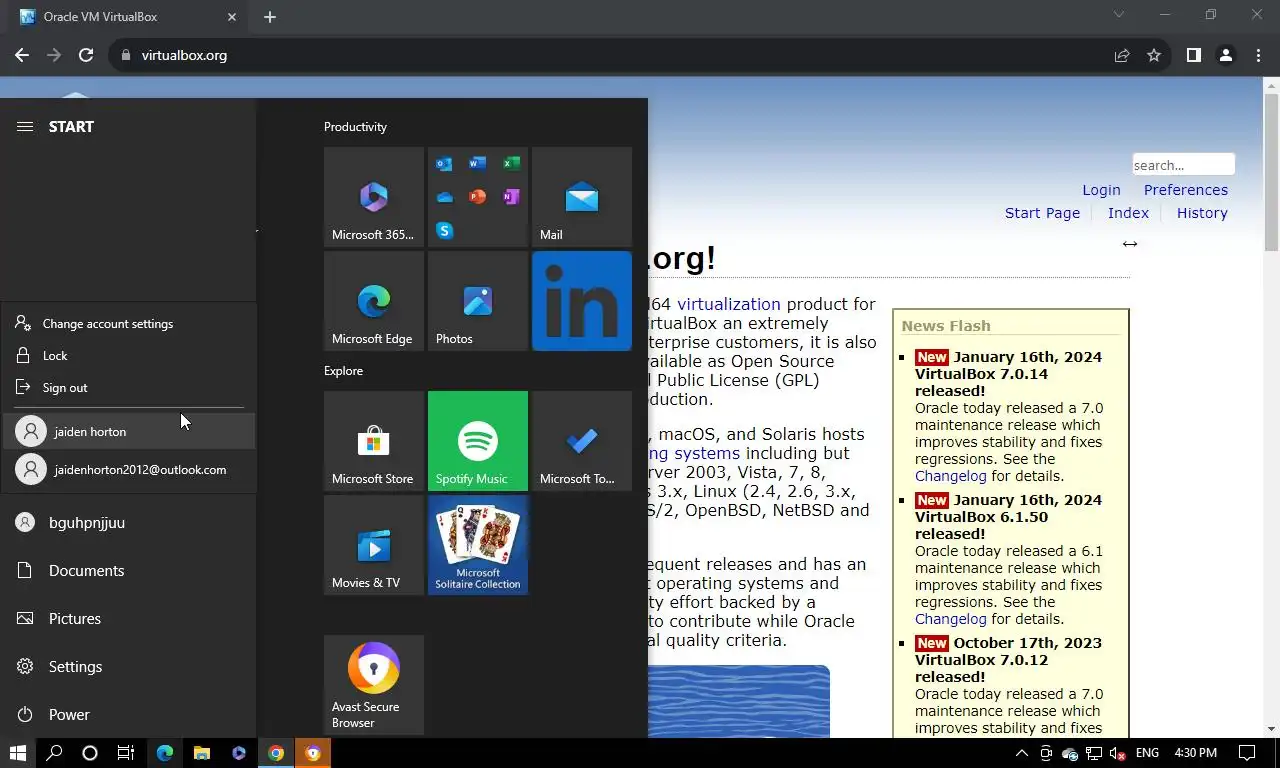Open the Movies & TV tile
The image size is (1280, 768).
pos(374,545)
